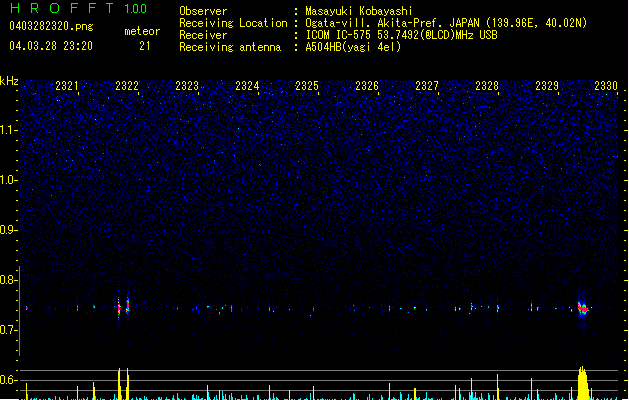
Task: Click the HROFFT program title
Action: 62,8
